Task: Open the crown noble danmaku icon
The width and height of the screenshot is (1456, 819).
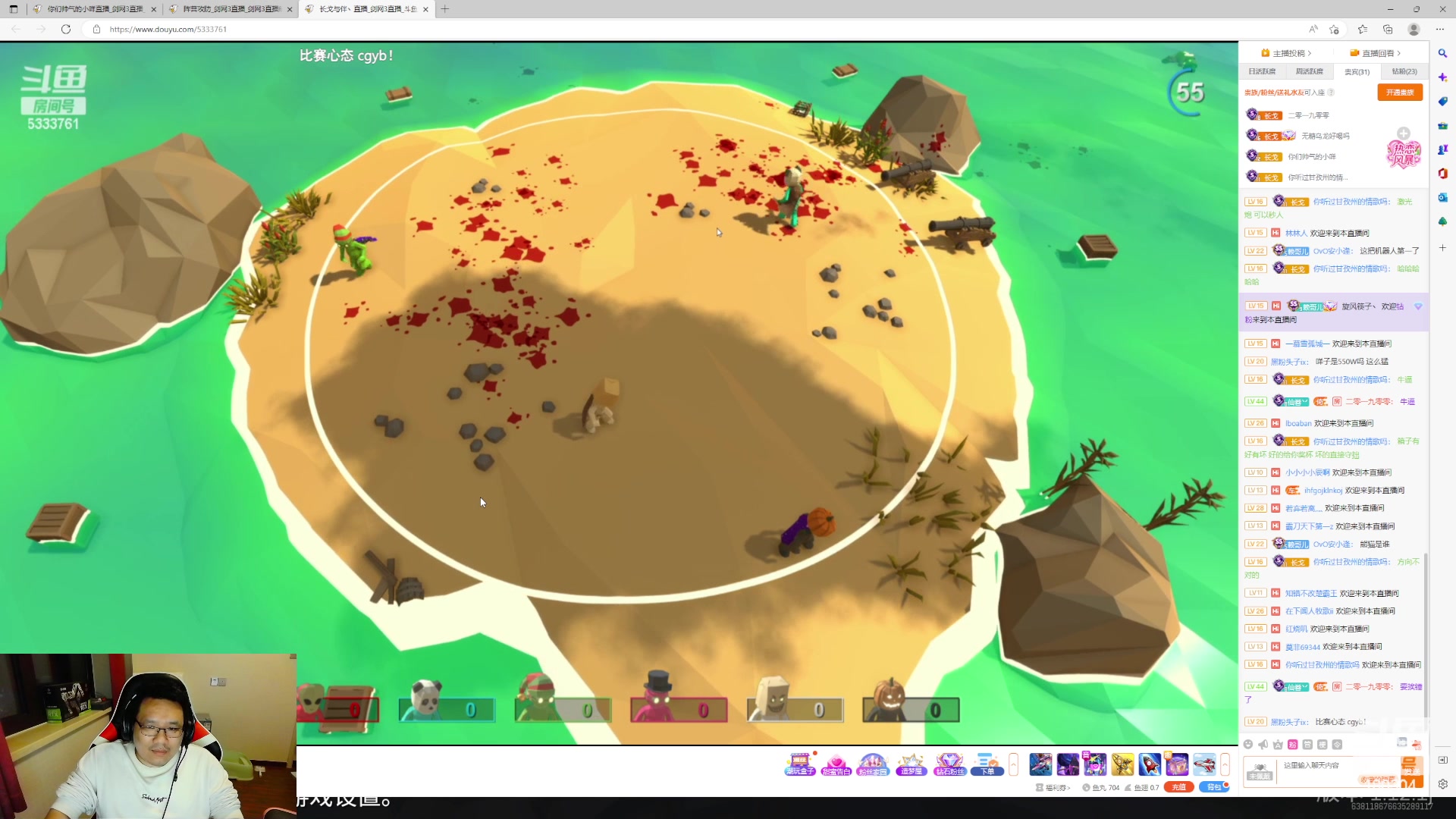Action: [x=1278, y=745]
